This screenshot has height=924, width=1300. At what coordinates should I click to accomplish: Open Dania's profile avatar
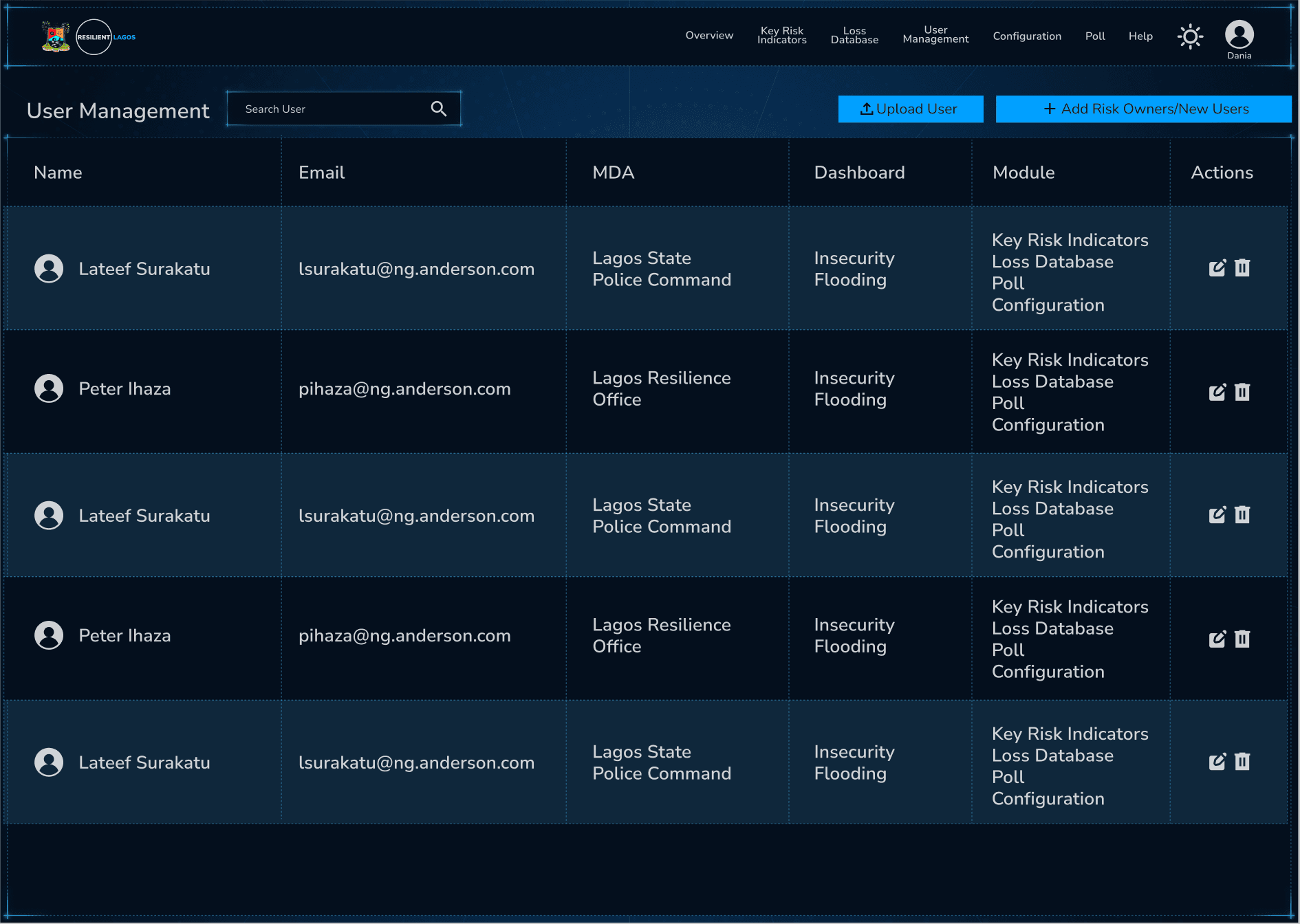(x=1239, y=34)
